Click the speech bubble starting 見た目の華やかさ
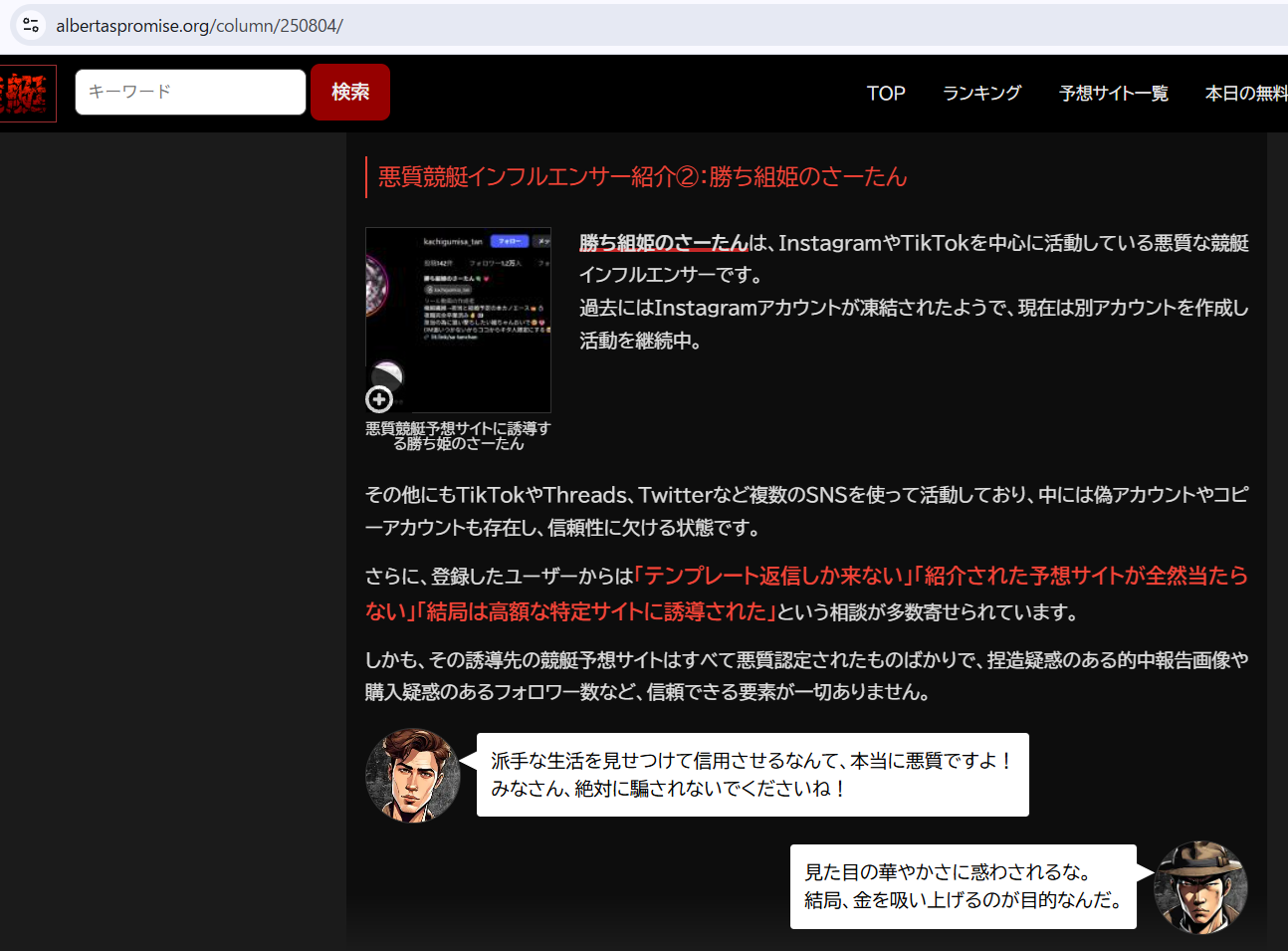Image resolution: width=1288 pixels, height=951 pixels. 963,886
